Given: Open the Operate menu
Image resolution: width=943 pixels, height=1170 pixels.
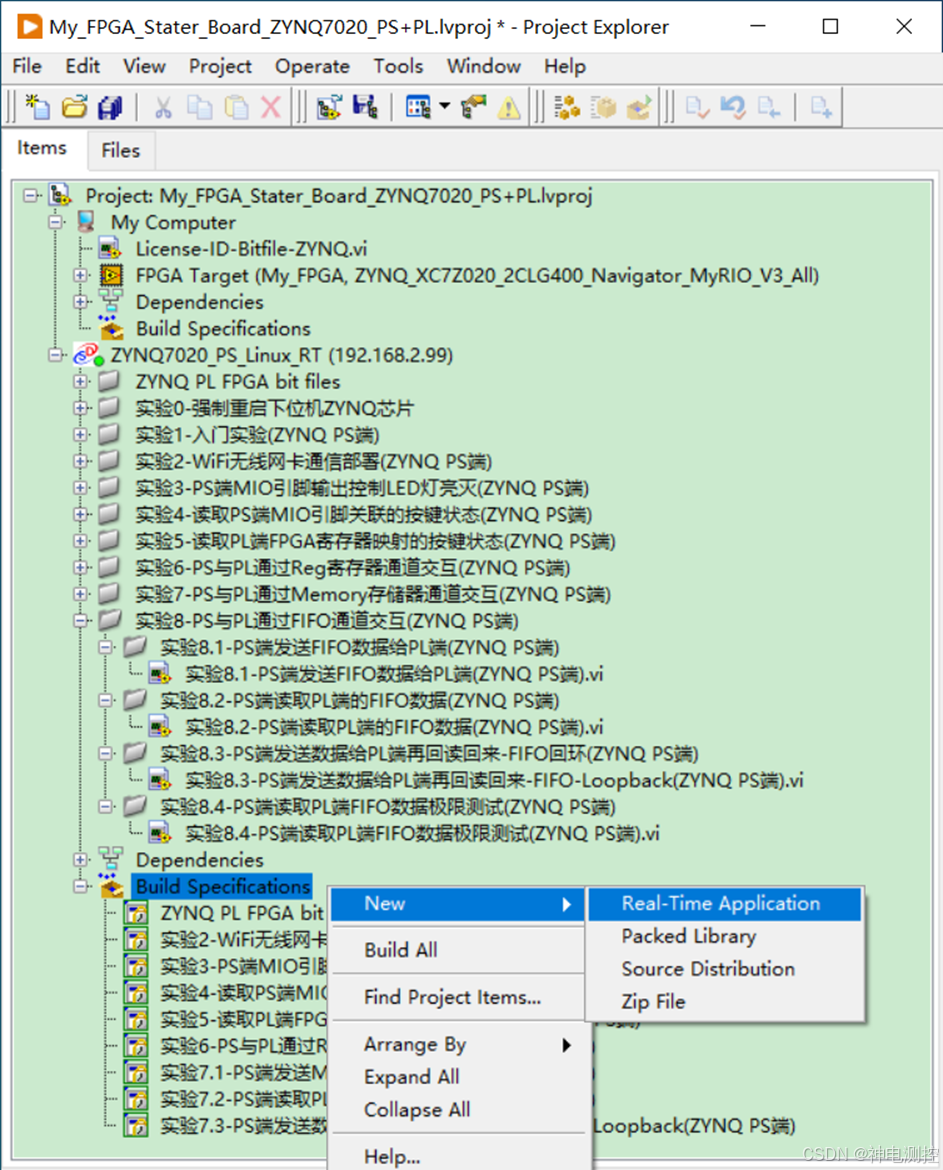Looking at the screenshot, I should (312, 66).
